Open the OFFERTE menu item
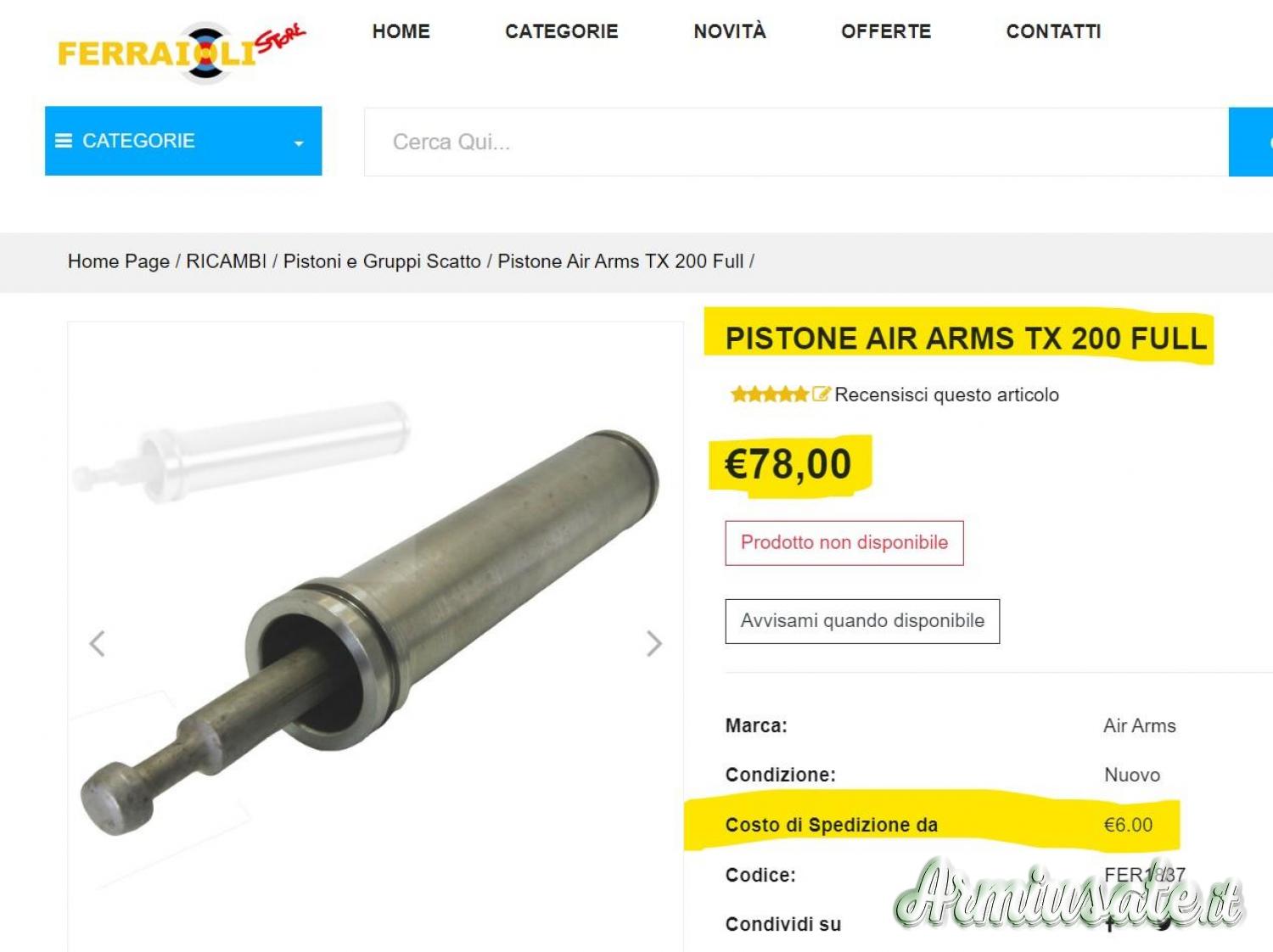This screenshot has height=952, width=1273. (886, 31)
